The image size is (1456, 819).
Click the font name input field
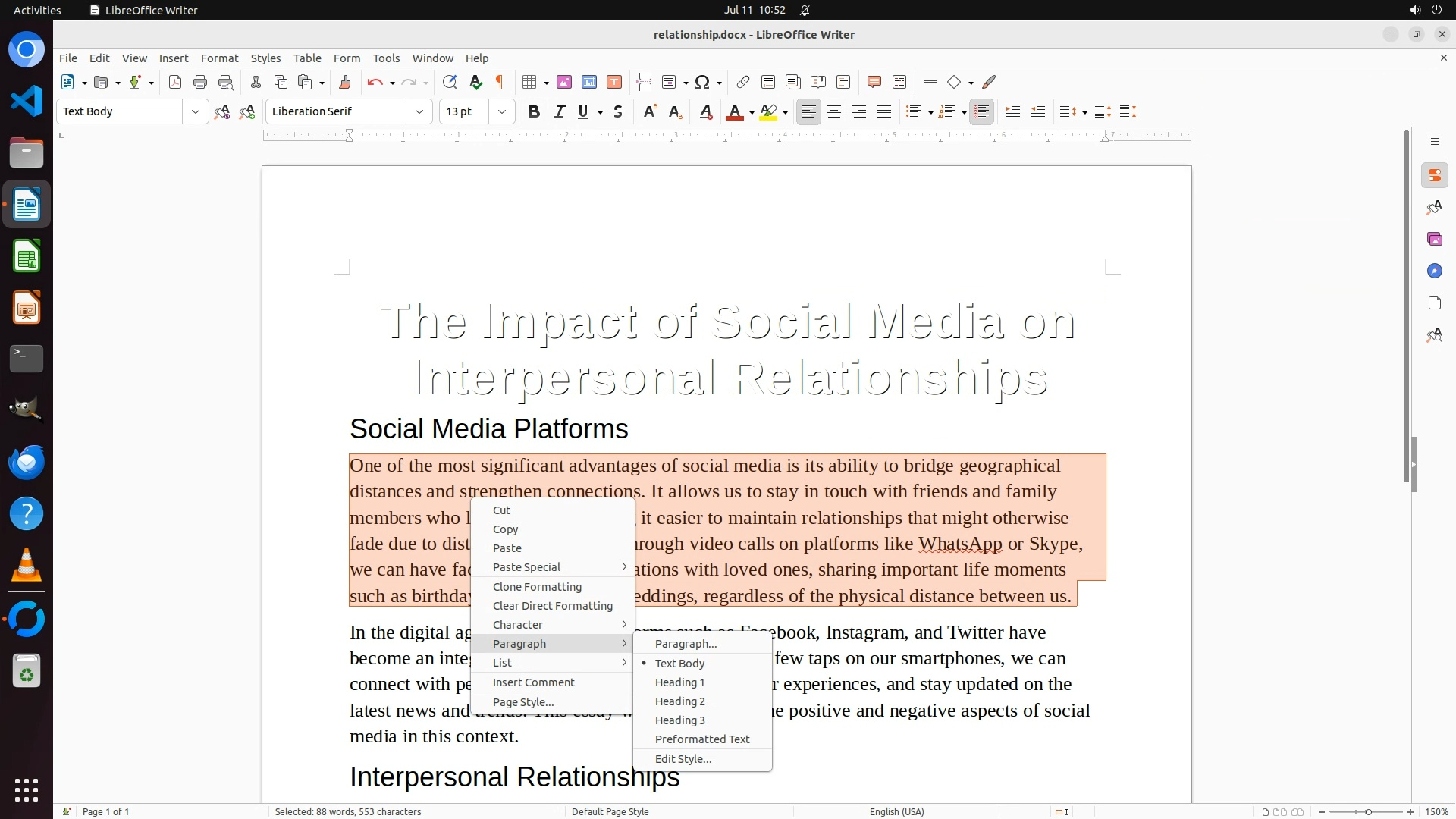336,111
